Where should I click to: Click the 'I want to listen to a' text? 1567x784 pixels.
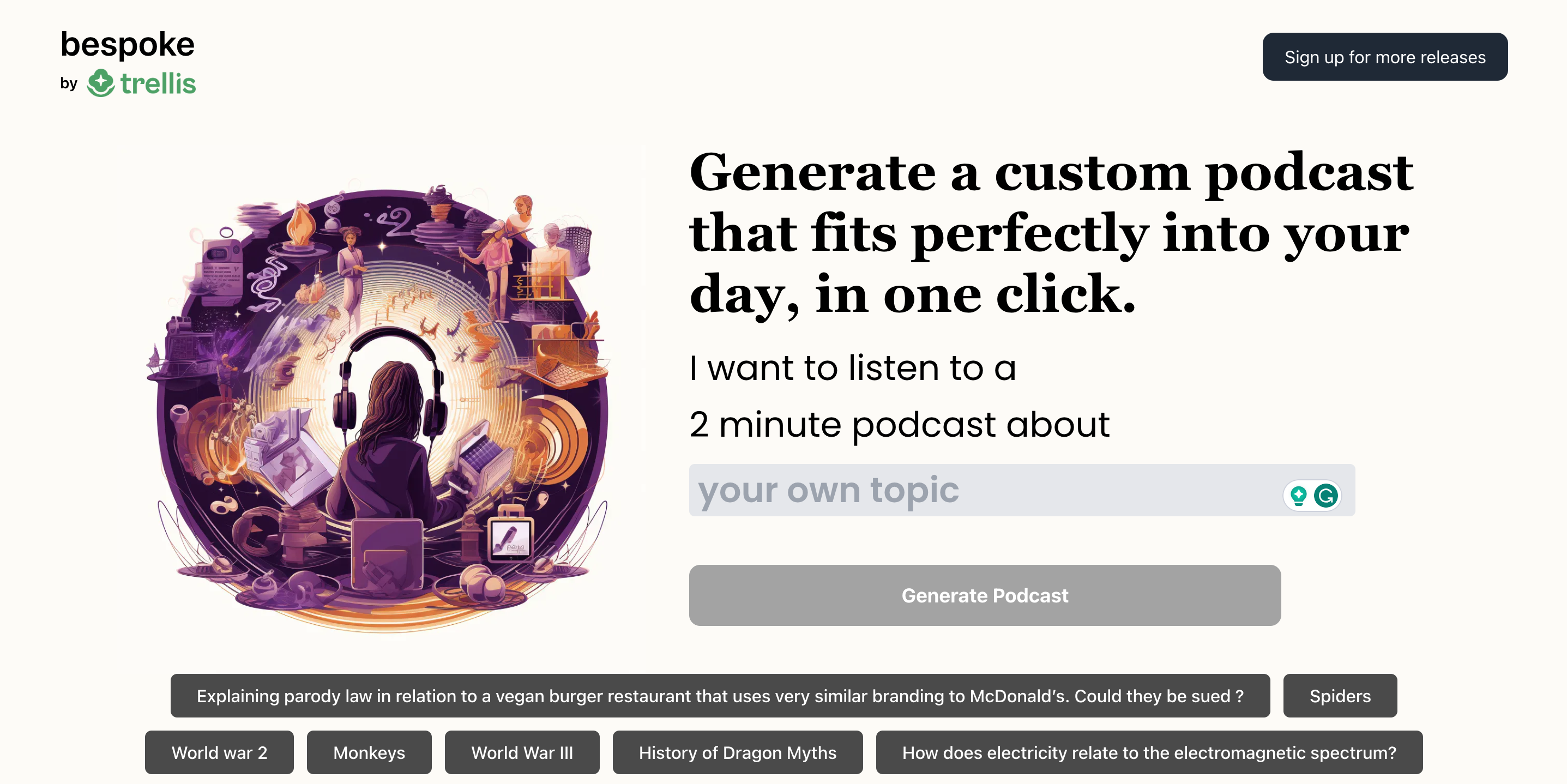852,368
